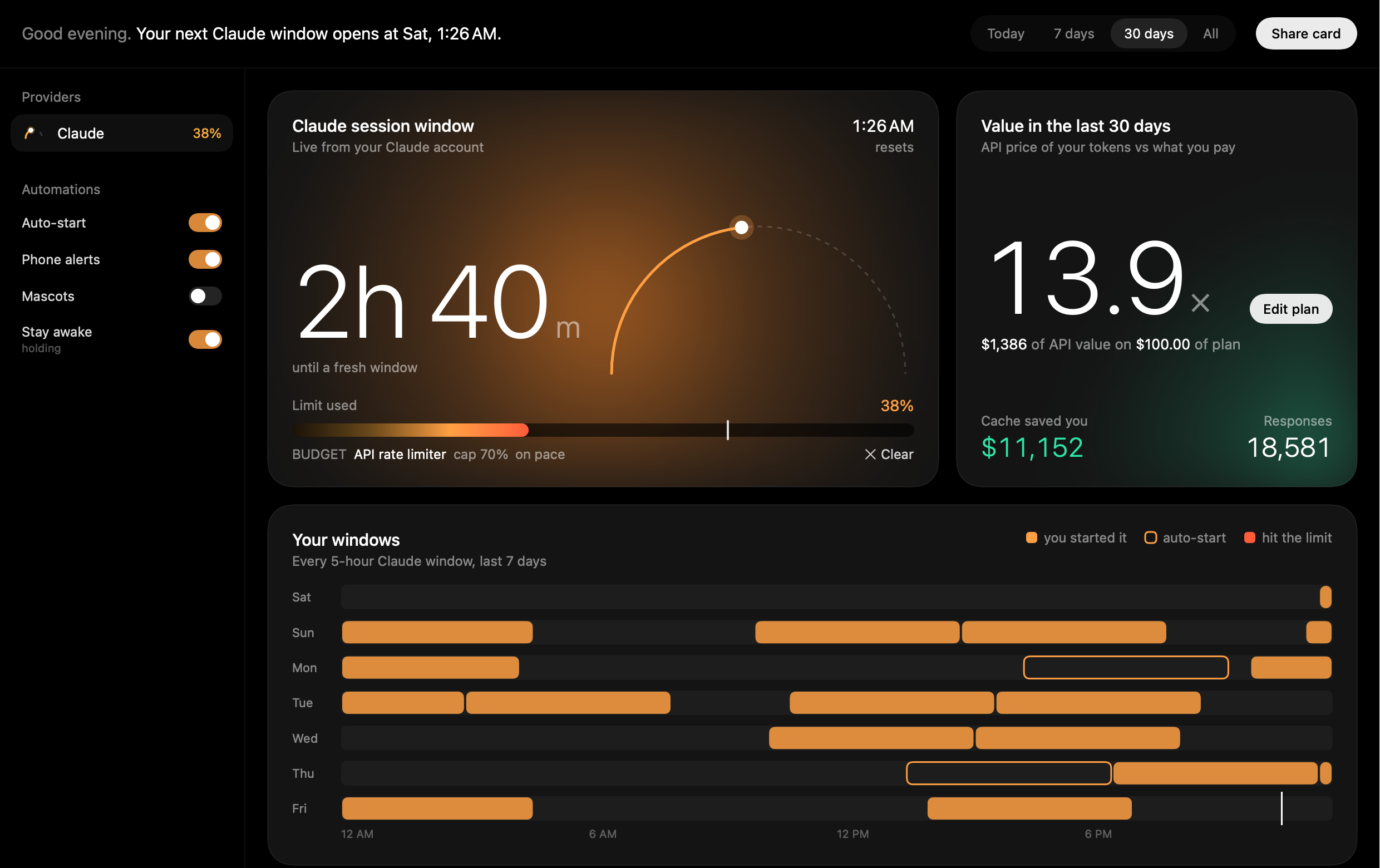Select the Mon auto-start outlined window bar

pos(1126,668)
